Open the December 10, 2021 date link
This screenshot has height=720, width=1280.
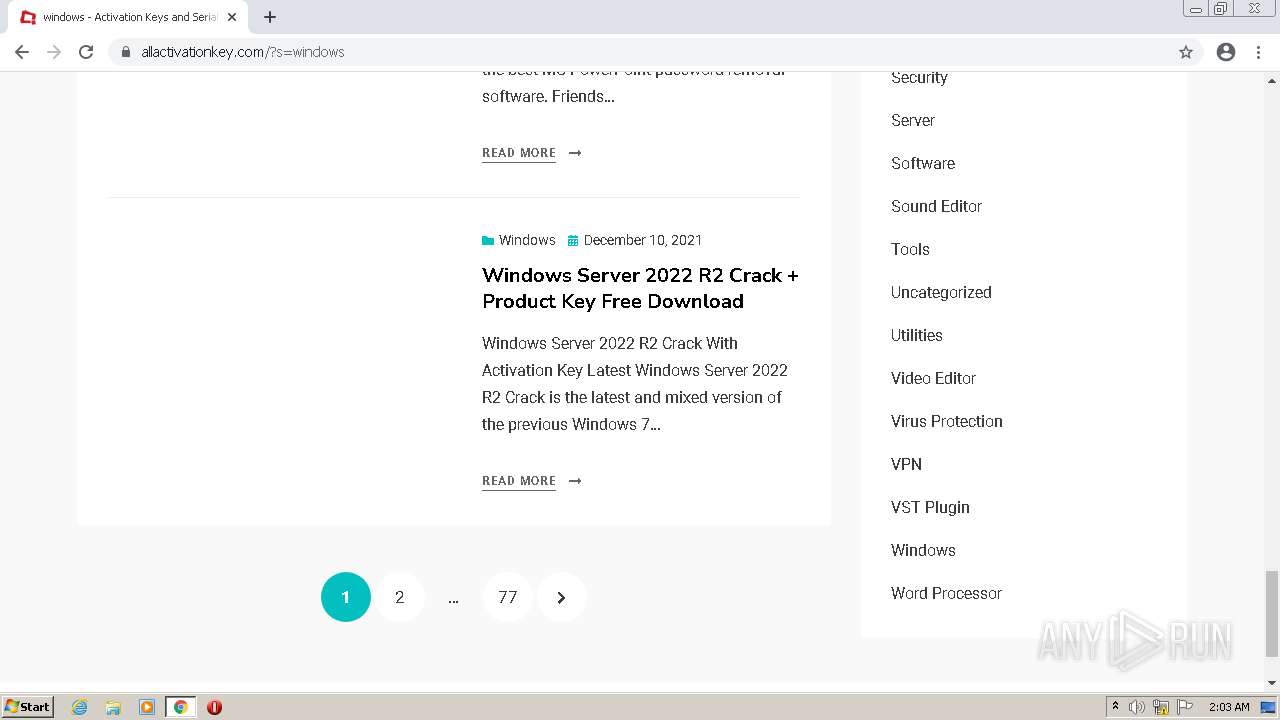(x=643, y=240)
